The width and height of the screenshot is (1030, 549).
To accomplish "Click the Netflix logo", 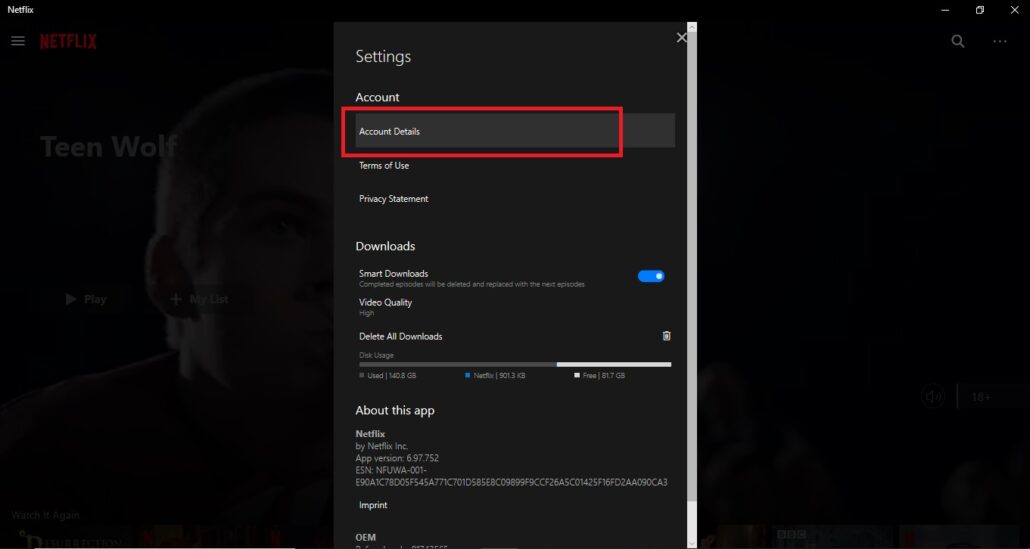I will (68, 41).
